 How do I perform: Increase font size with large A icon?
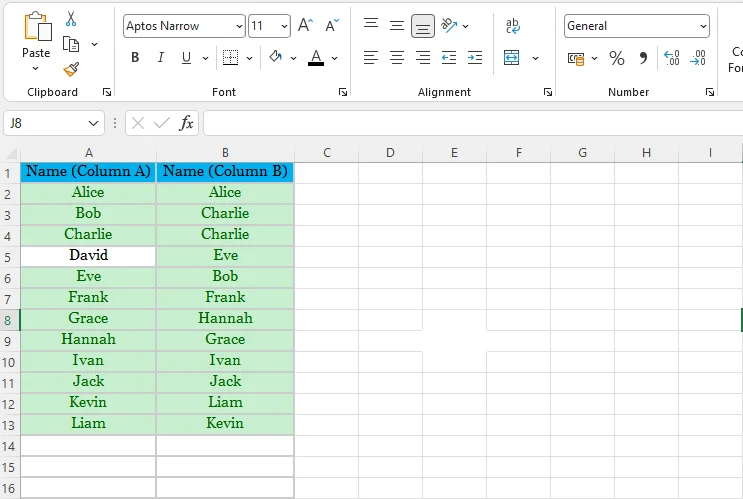click(305, 25)
